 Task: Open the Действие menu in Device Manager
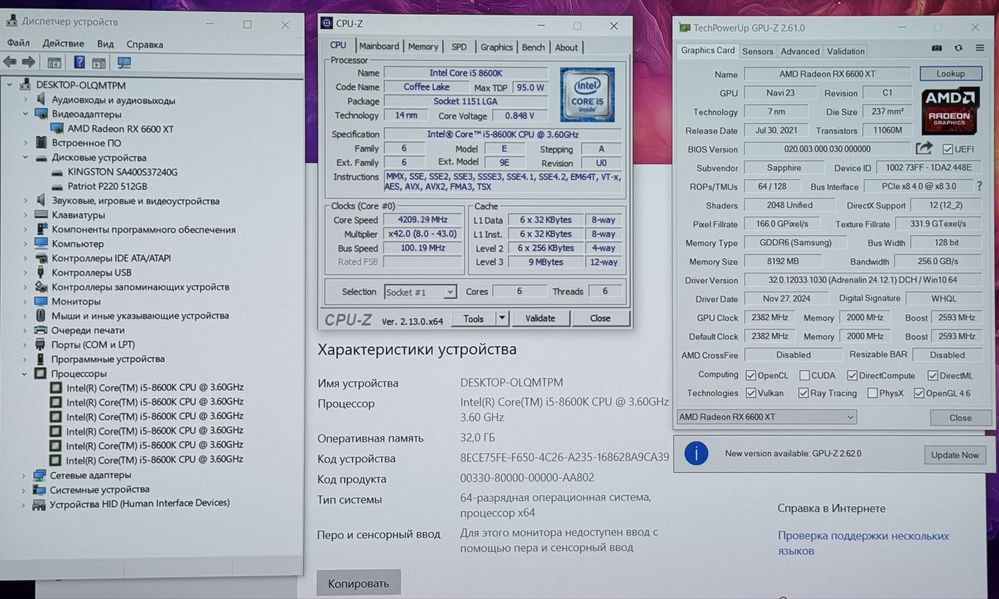tap(63, 43)
